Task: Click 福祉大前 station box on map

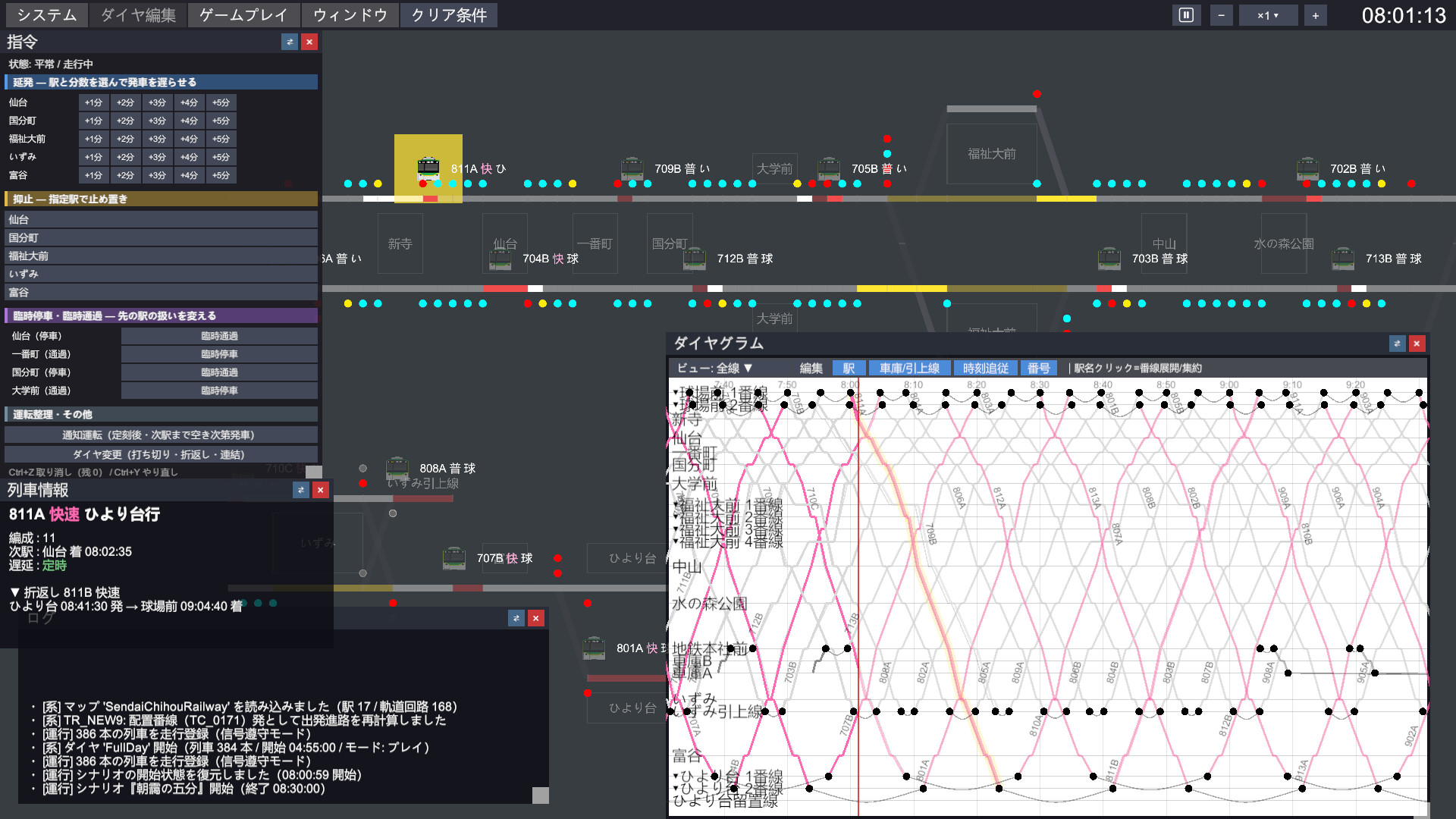Action: click(991, 153)
